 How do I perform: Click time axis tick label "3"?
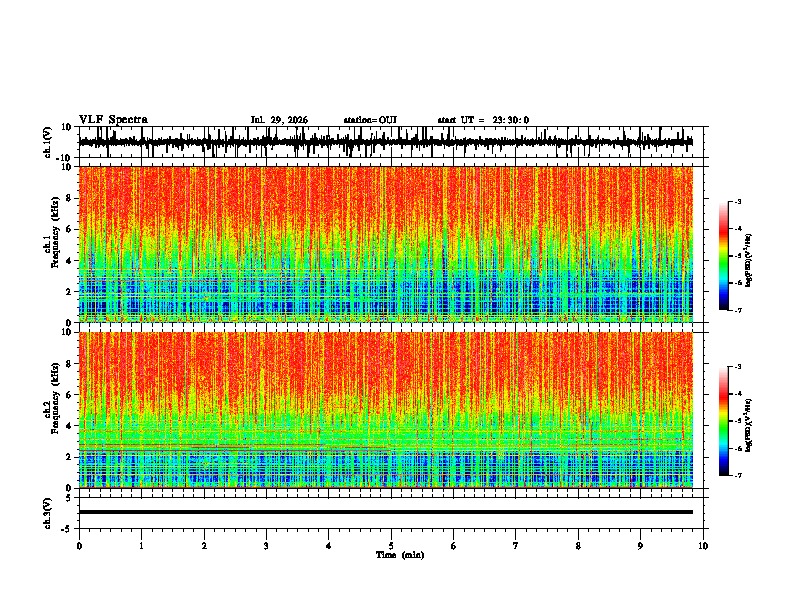point(266,546)
